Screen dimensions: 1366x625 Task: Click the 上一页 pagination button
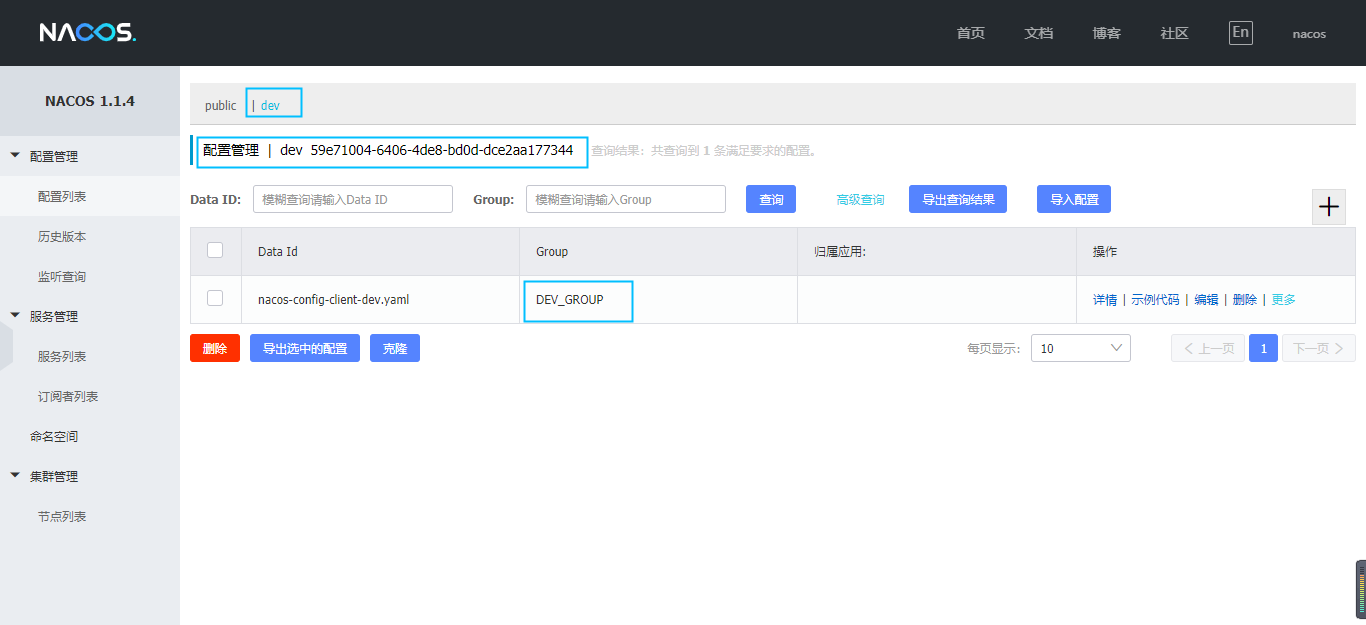(x=1208, y=348)
